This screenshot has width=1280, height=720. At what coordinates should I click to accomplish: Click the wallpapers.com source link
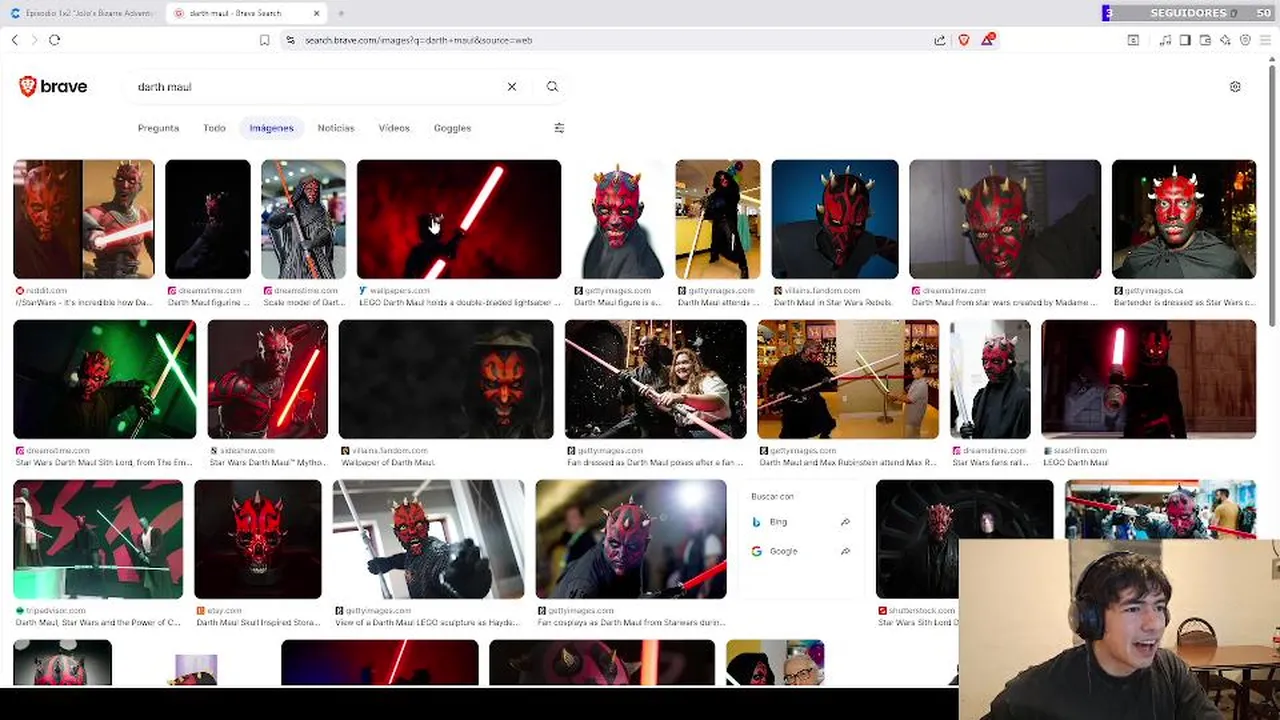tap(398, 291)
